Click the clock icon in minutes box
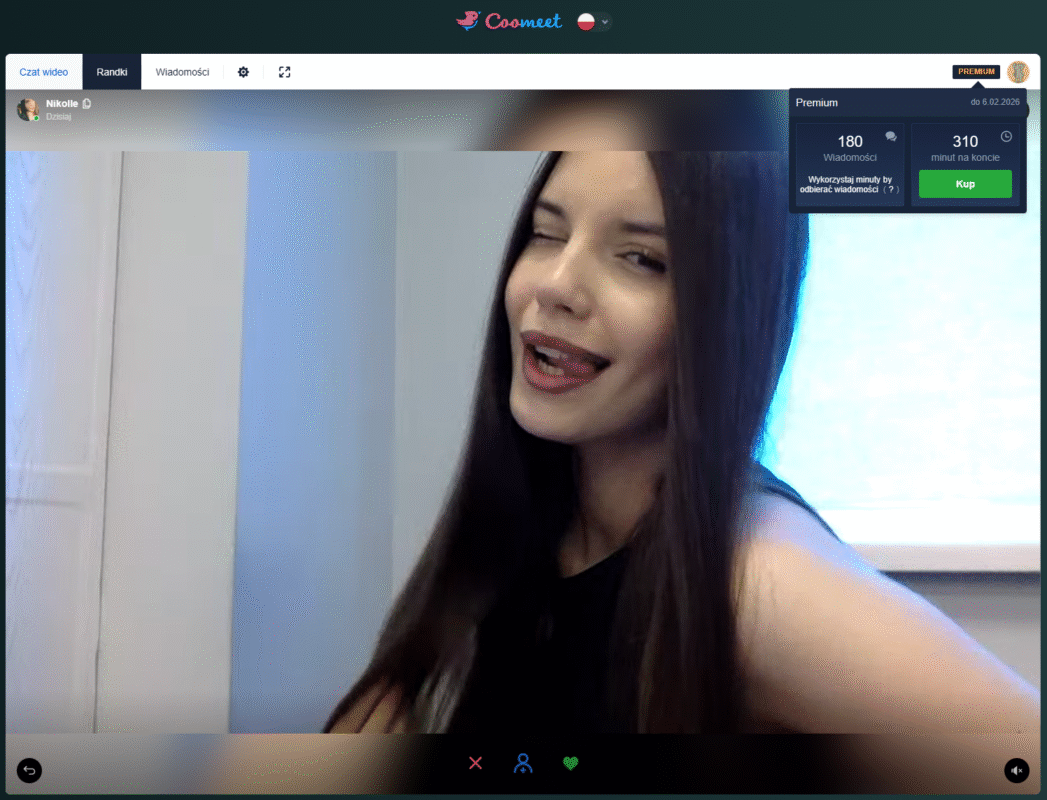The height and width of the screenshot is (800, 1047). (x=1006, y=136)
